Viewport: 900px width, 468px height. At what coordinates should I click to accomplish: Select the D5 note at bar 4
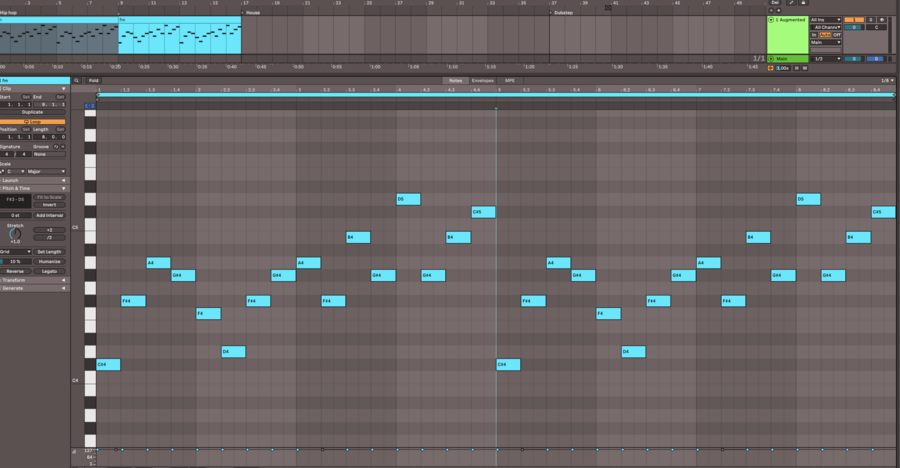pos(408,199)
